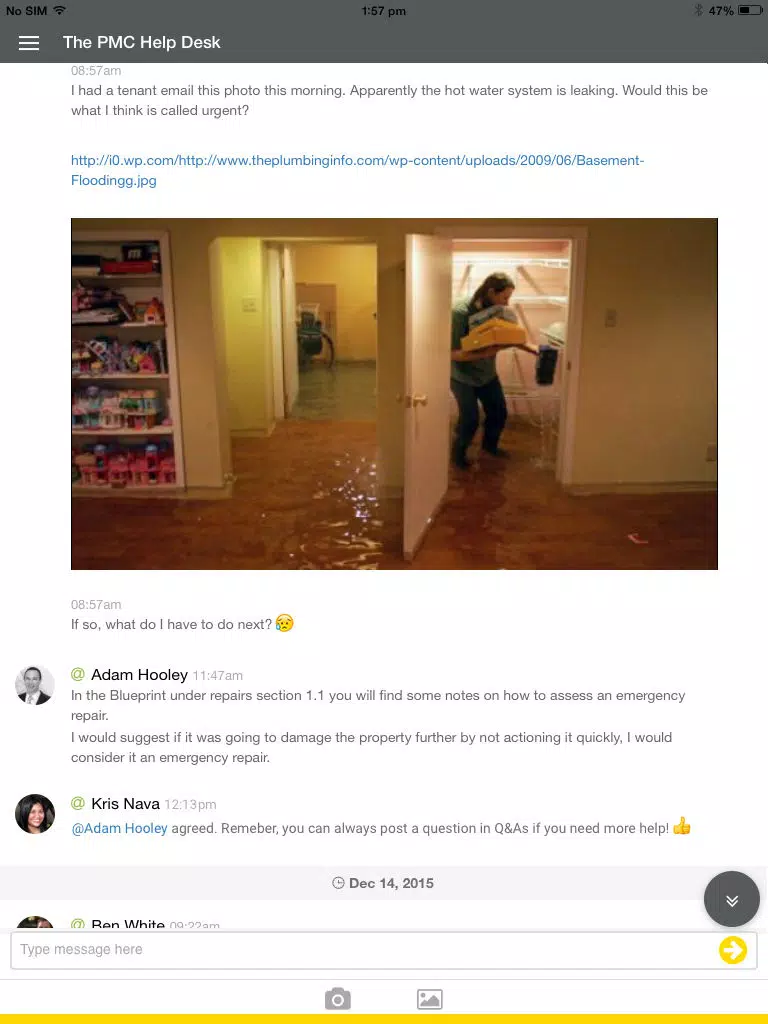
Task: Open image gallery picker icon
Action: pyautogui.click(x=429, y=999)
